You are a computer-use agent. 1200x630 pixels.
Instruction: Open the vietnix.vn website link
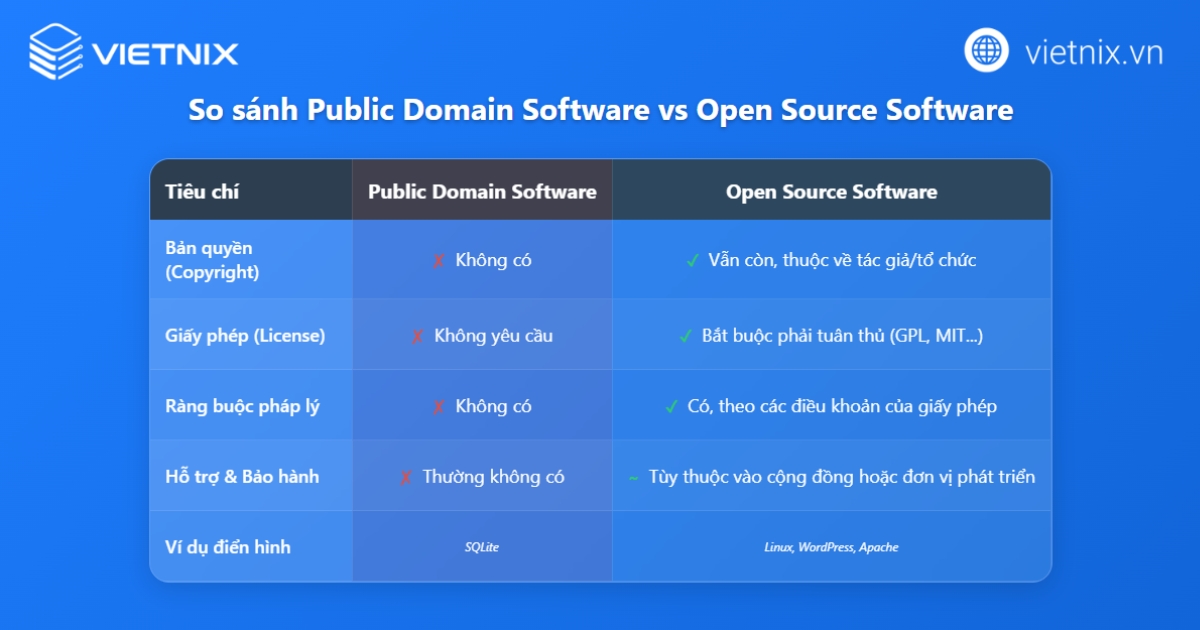[x=1093, y=52]
